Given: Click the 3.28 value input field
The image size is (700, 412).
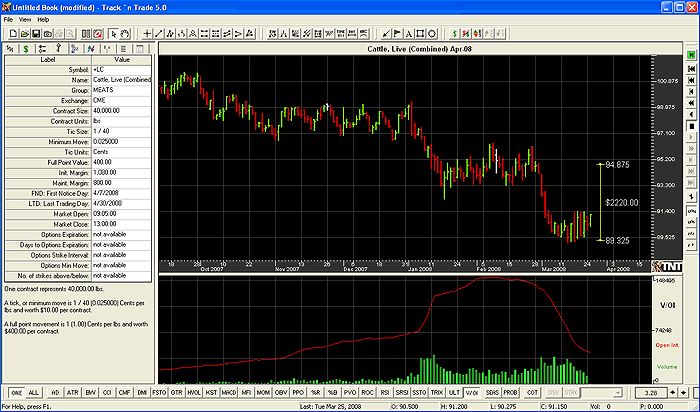Looking at the screenshot, I should [x=651, y=393].
